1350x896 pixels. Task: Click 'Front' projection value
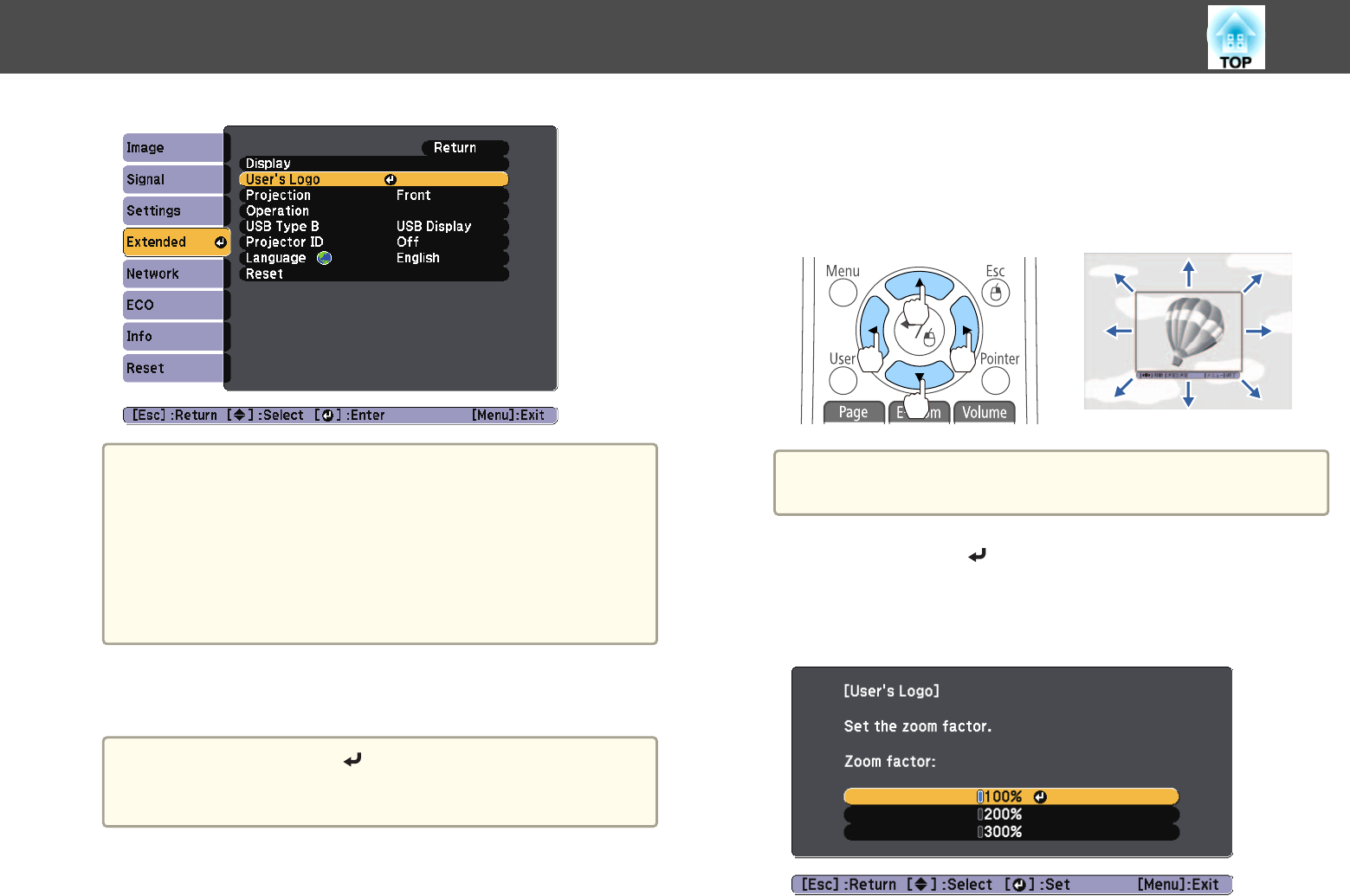414,196
